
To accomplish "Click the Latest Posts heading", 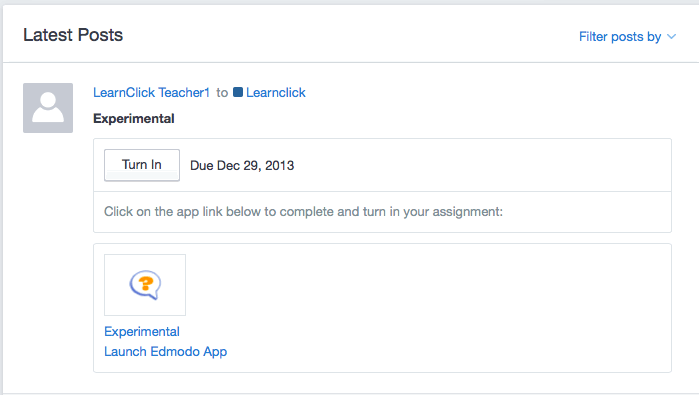I will tap(73, 35).
